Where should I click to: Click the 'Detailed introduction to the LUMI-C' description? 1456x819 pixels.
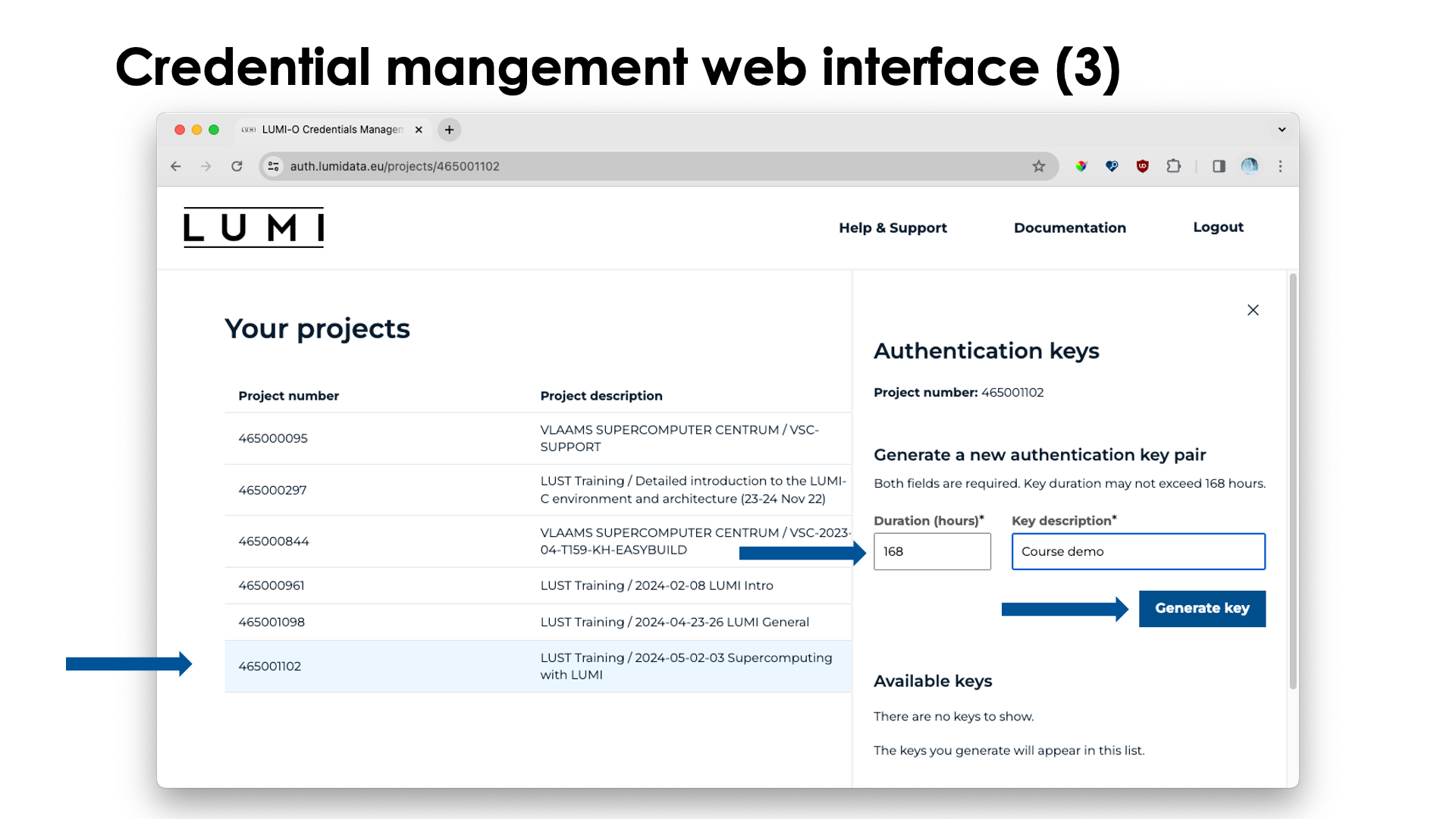tap(693, 490)
